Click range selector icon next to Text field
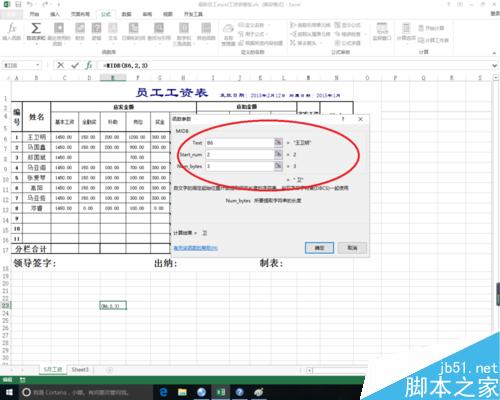Image resolution: width=500 pixels, height=400 pixels. coord(278,143)
